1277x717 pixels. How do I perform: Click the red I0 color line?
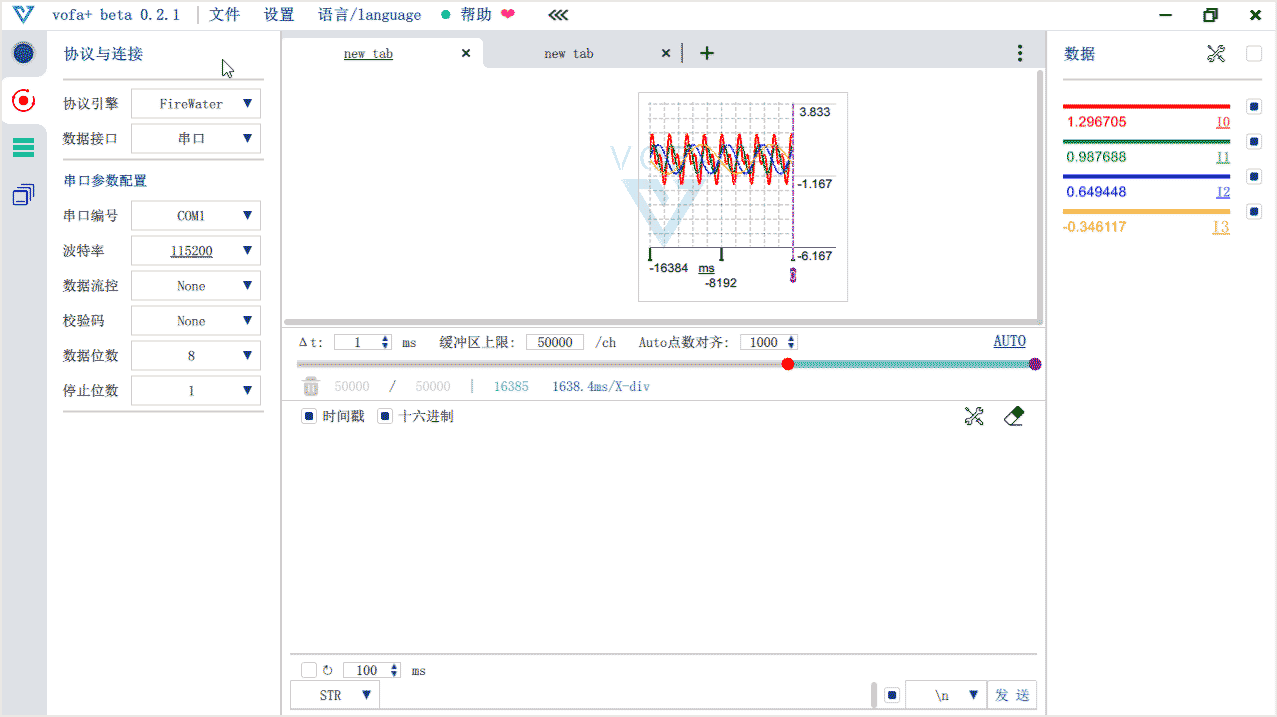1146,106
